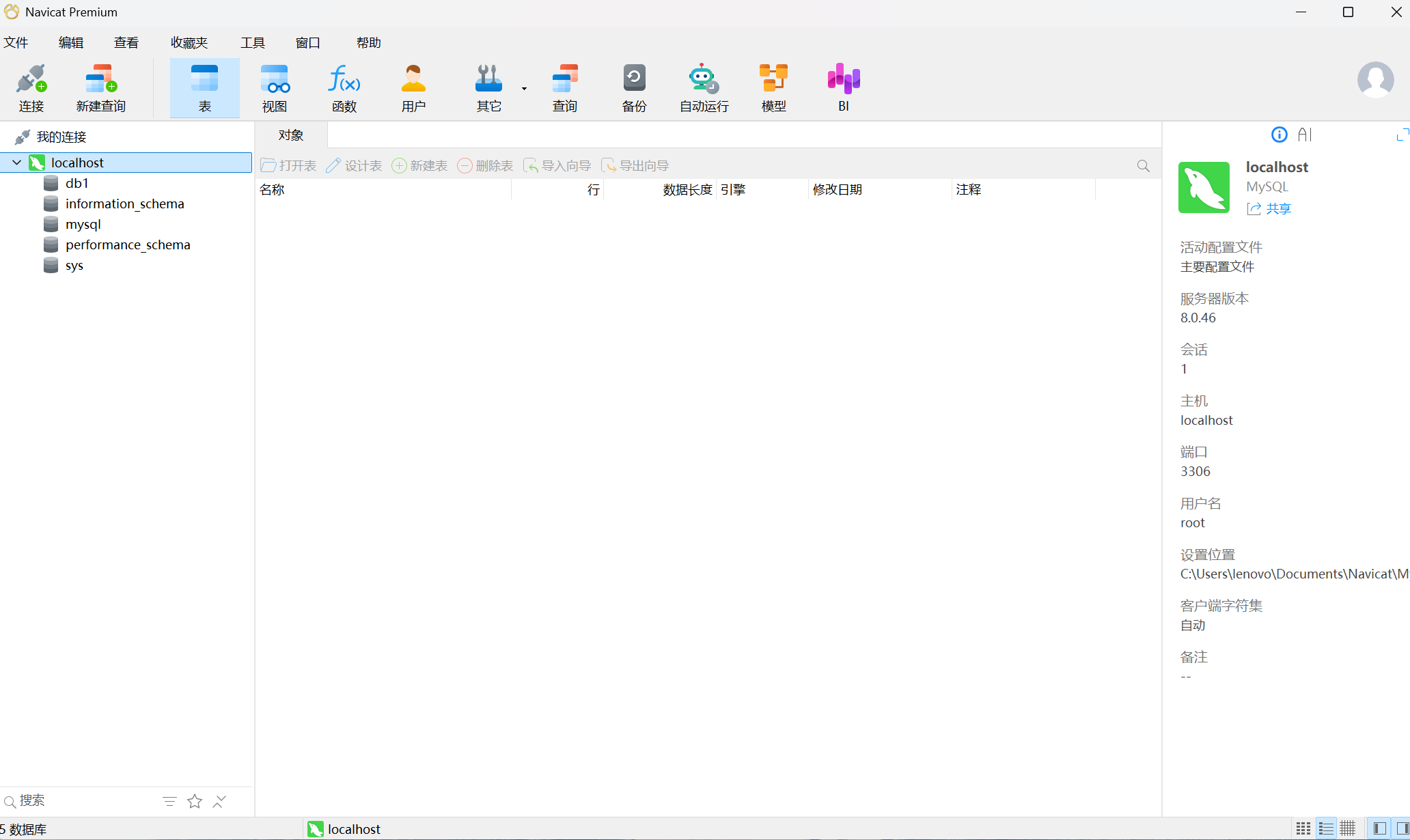Screen dimensions: 1410x840
Task: Collapse the localhost connection node
Action: (16, 163)
